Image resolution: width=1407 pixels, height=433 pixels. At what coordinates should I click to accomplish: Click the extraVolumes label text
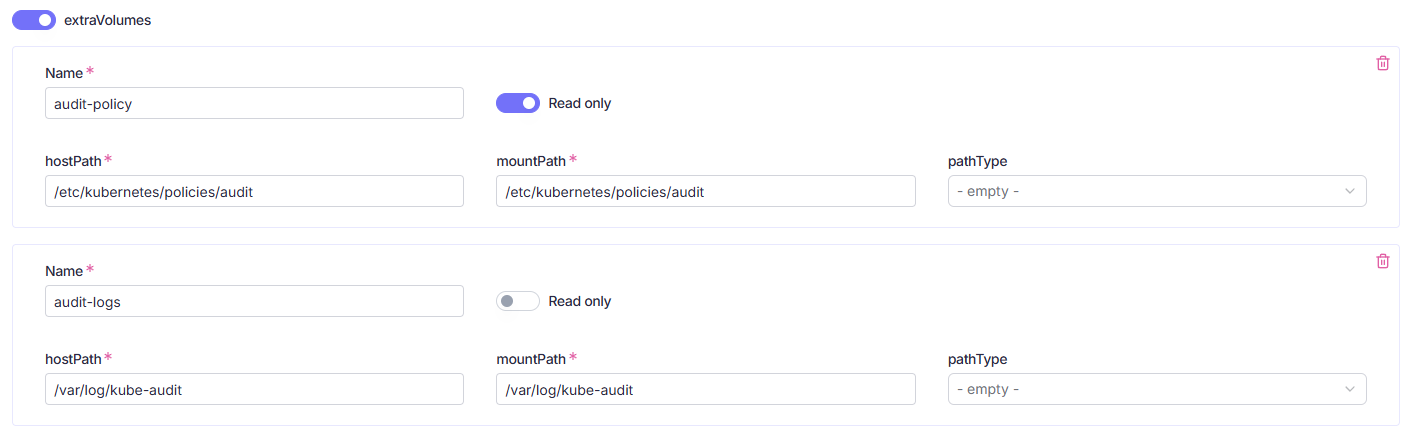point(107,20)
